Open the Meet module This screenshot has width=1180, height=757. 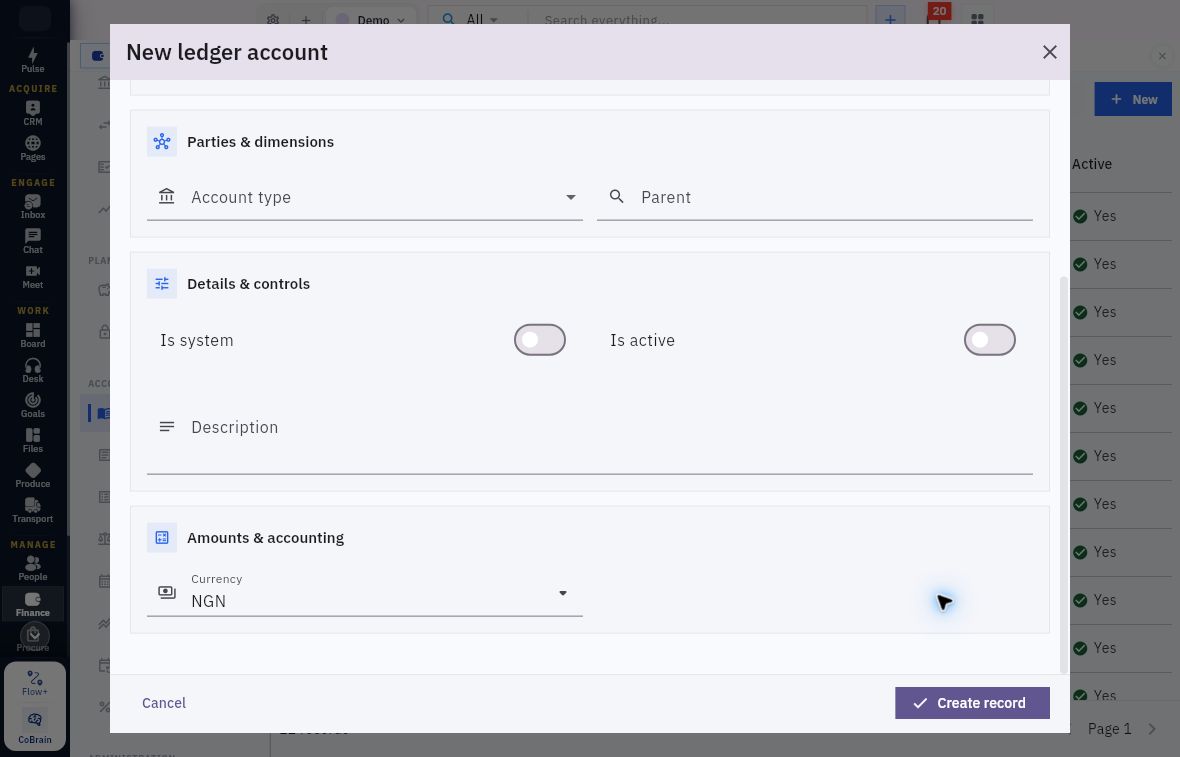coord(32,276)
